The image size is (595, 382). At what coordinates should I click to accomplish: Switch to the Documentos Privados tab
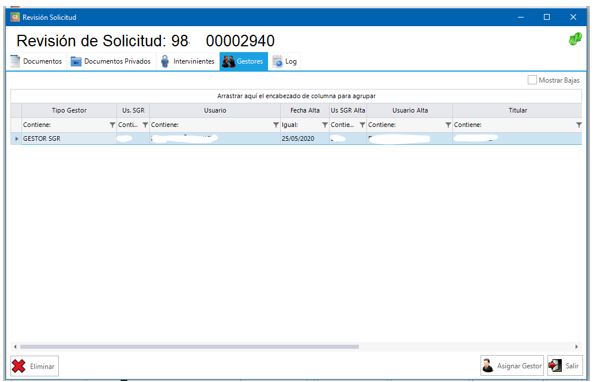coord(111,61)
